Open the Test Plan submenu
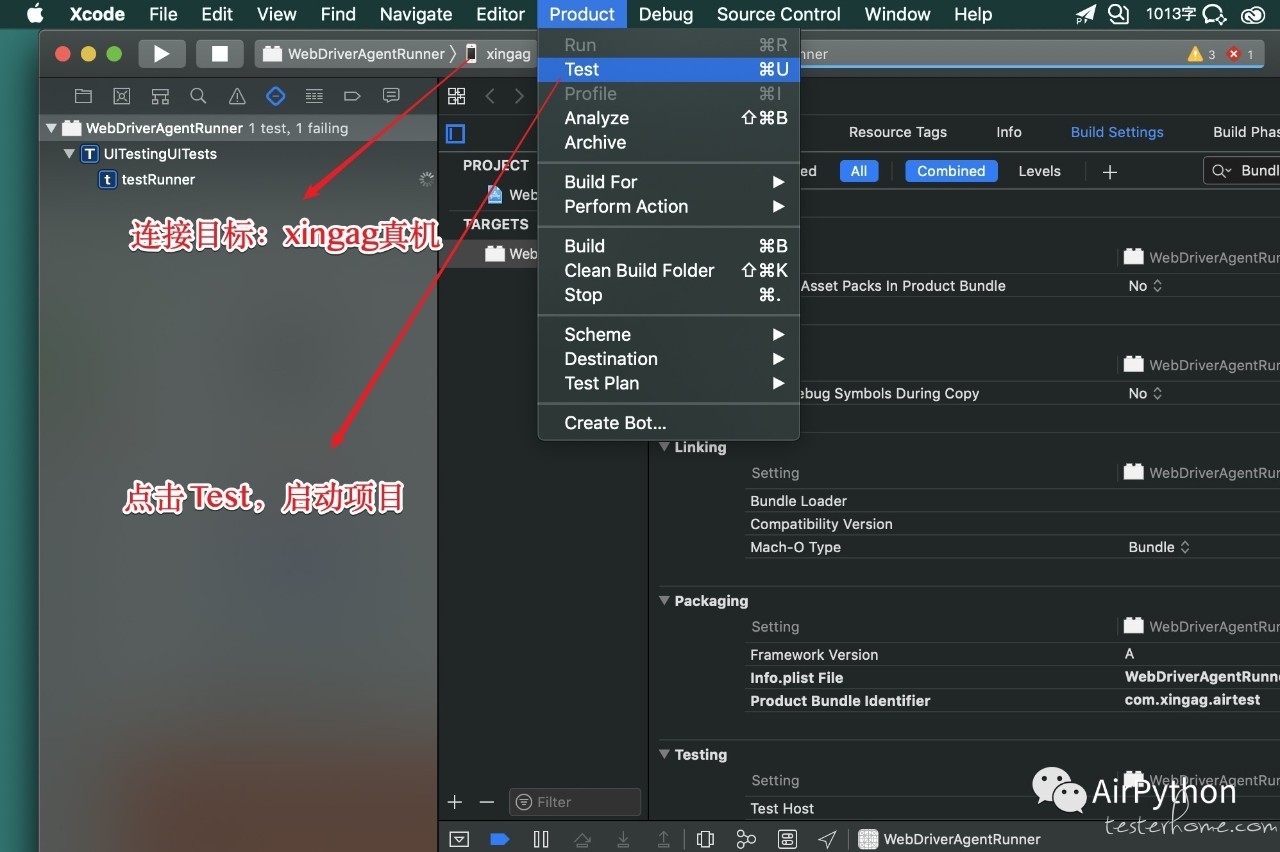 [668, 383]
